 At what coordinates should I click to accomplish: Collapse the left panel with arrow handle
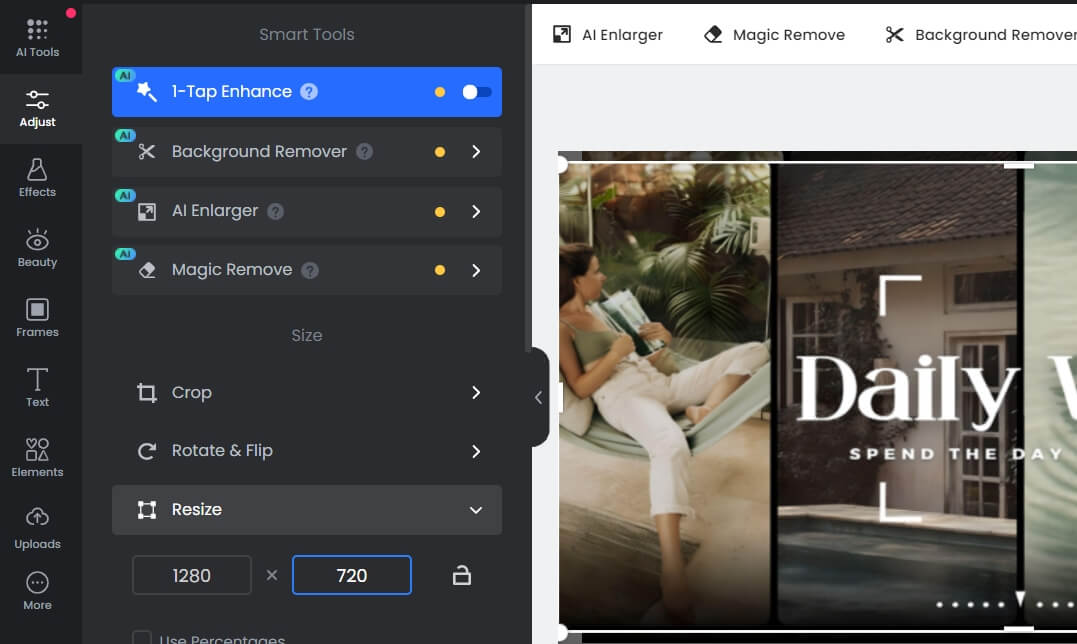tap(538, 397)
